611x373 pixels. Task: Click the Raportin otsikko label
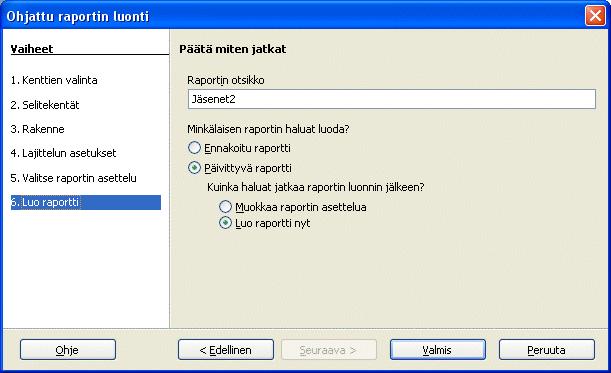226,80
